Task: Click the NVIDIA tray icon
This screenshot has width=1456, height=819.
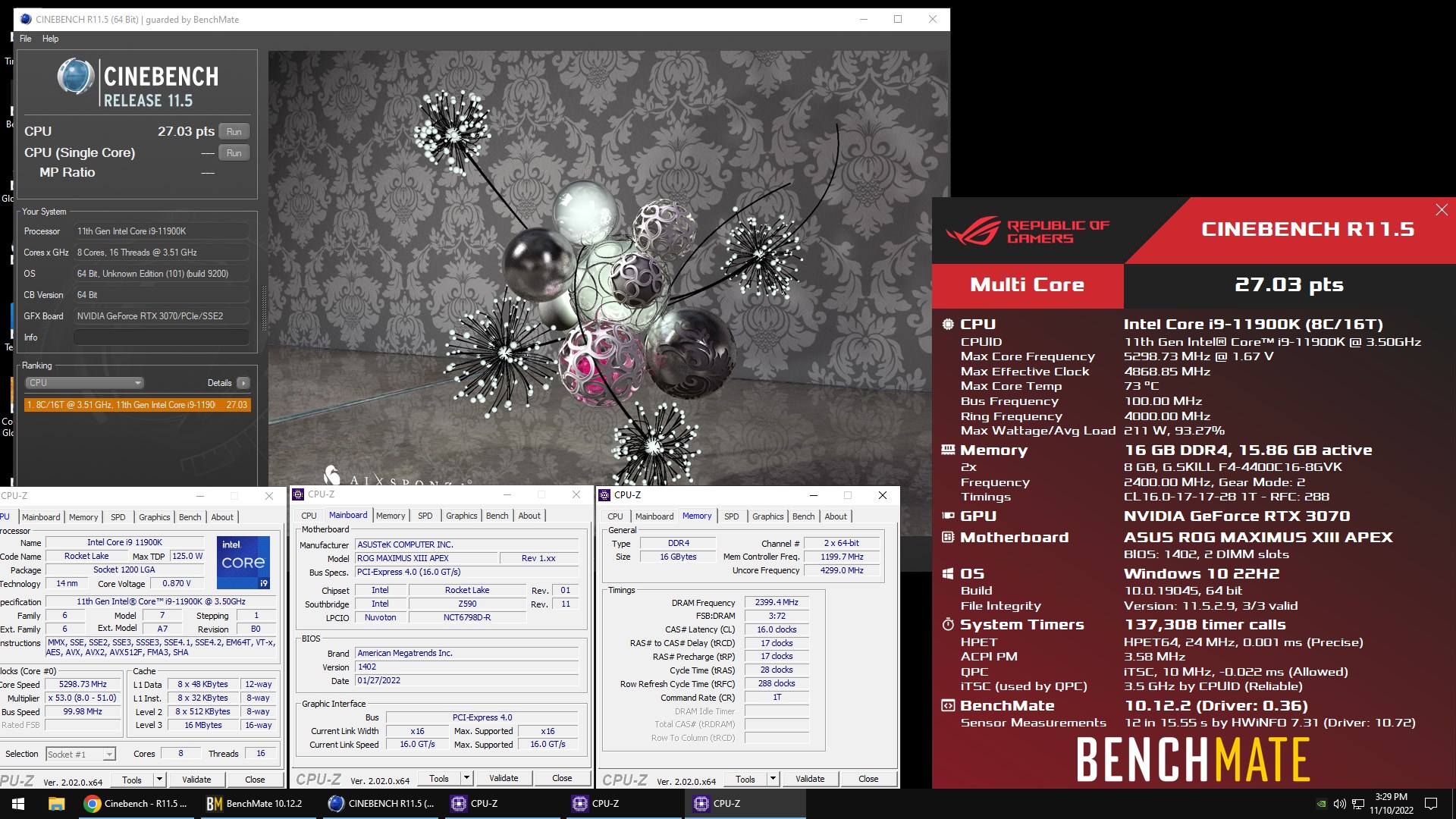Action: point(1321,804)
